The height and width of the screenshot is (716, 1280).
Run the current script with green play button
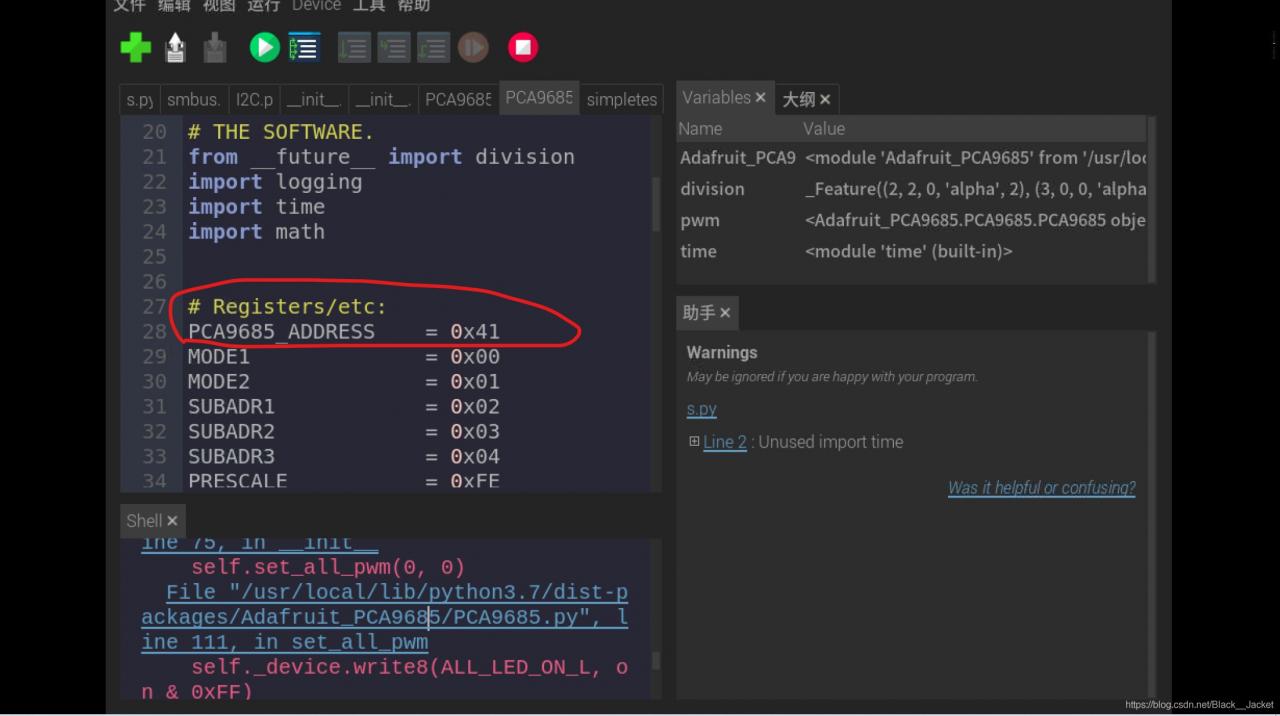pos(264,47)
